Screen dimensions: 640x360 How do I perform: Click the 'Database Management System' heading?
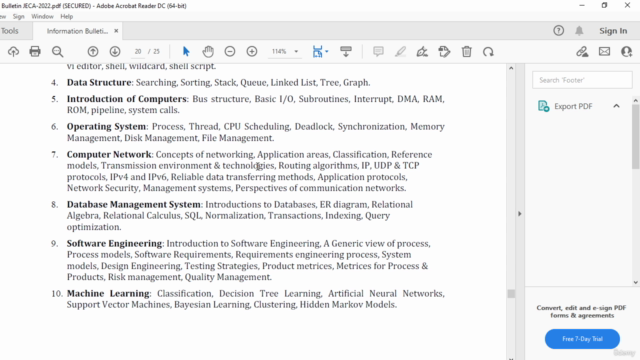click(133, 204)
